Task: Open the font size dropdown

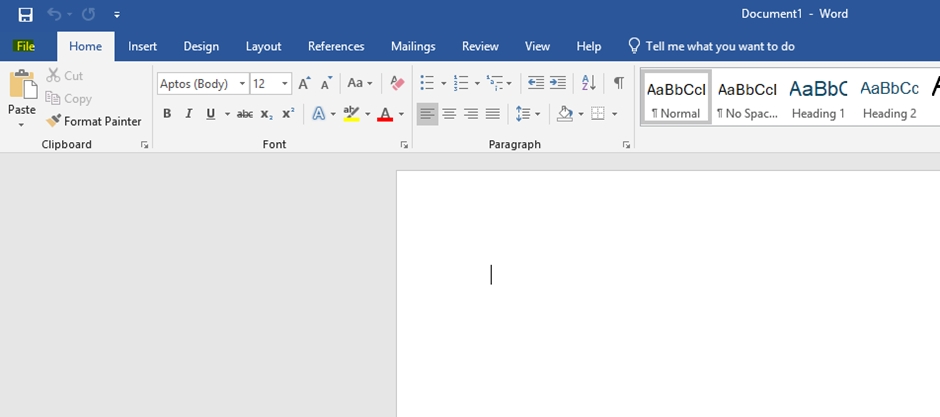Action: tap(286, 84)
